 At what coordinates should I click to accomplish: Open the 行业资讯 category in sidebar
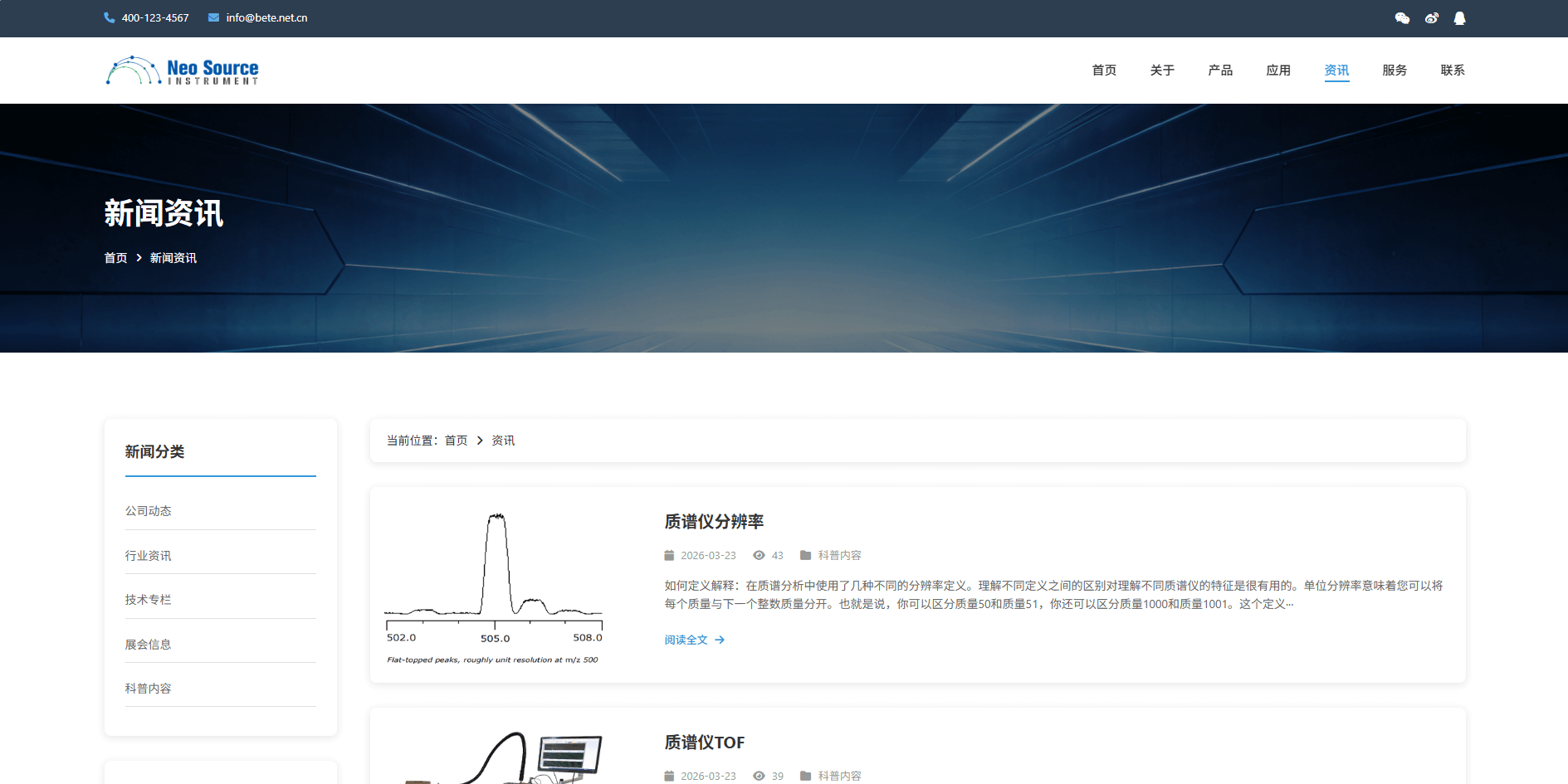(x=149, y=556)
